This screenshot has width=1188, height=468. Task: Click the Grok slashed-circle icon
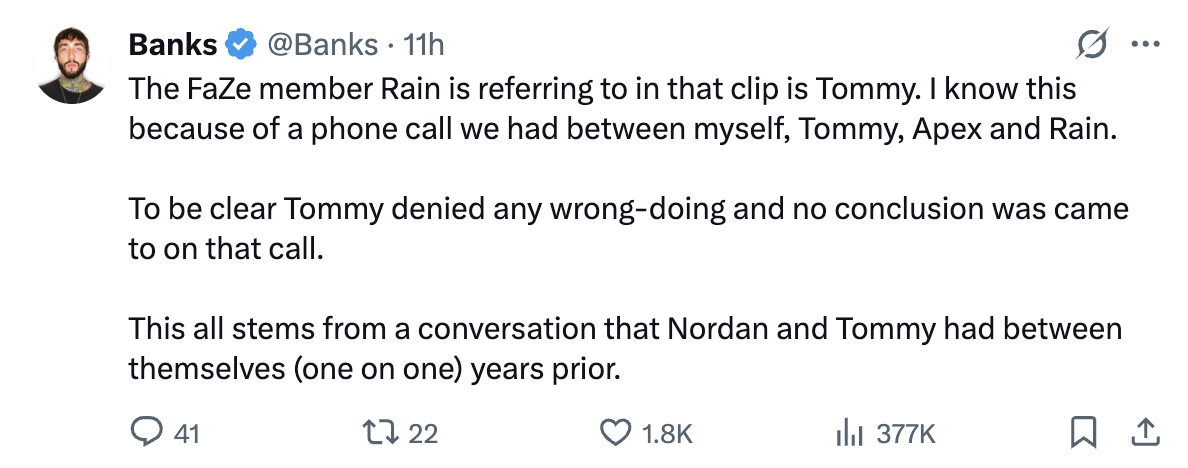(1092, 45)
